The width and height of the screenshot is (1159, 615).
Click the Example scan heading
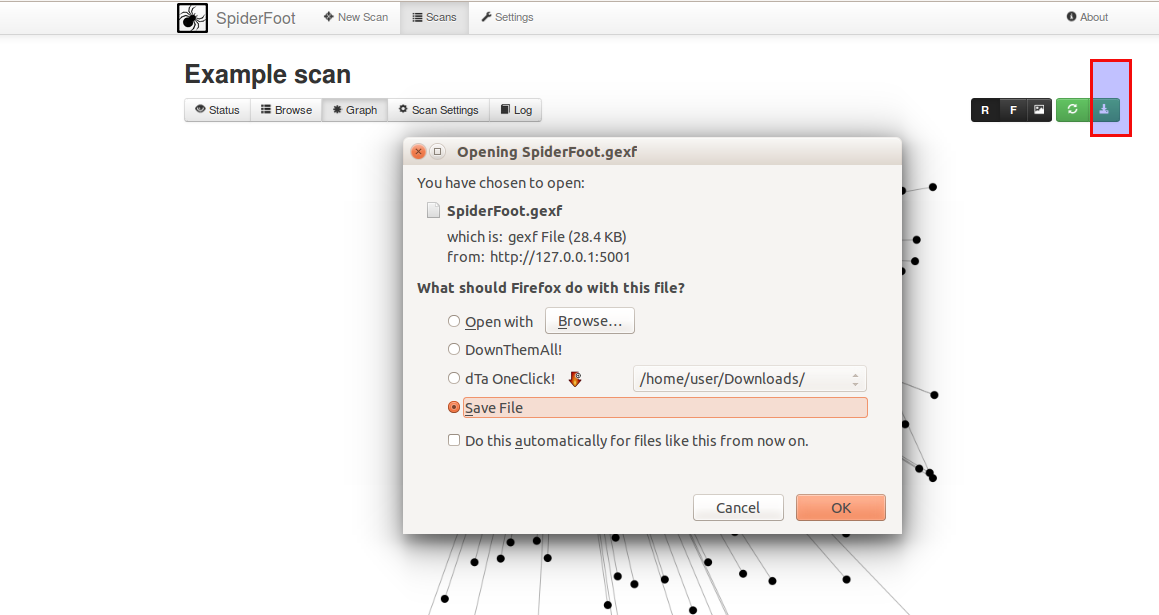click(x=268, y=75)
